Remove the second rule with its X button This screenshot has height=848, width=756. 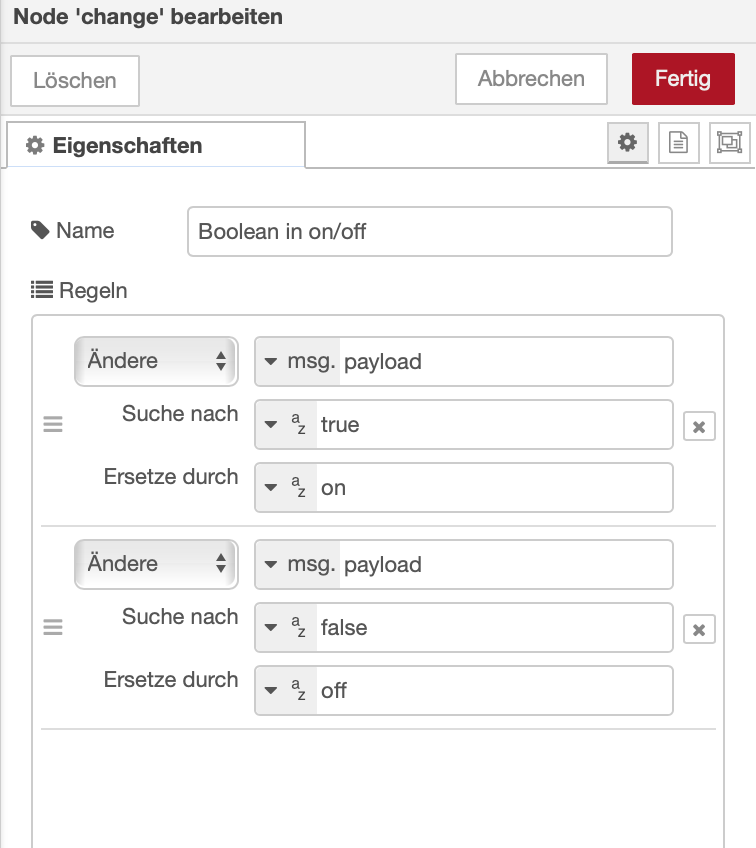point(699,630)
